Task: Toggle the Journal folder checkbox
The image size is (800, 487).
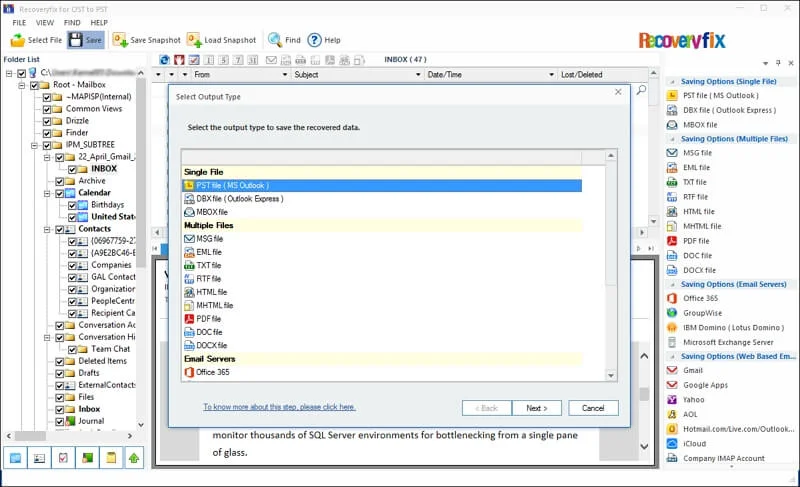Action: pyautogui.click(x=59, y=421)
